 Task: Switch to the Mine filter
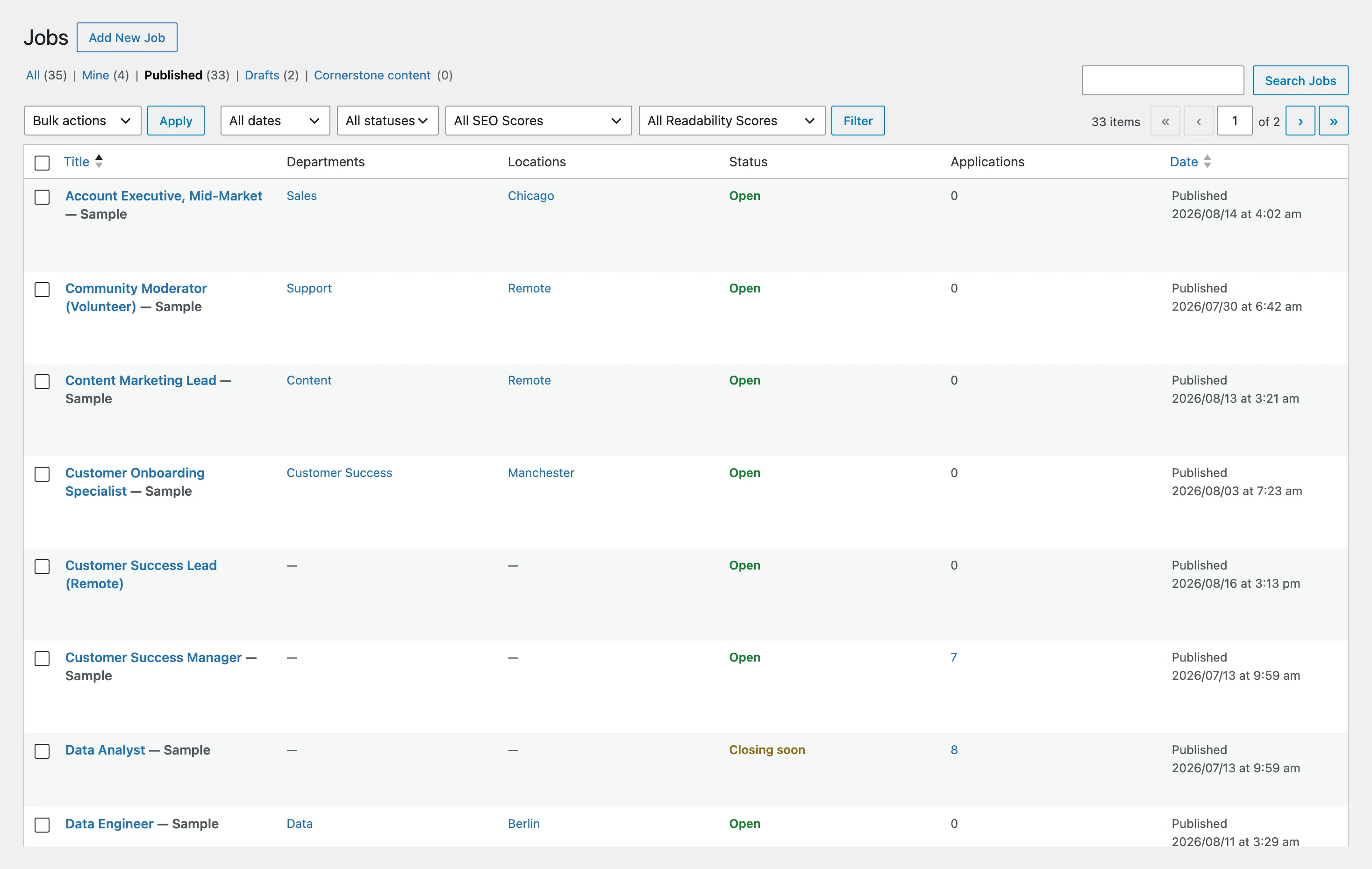(95, 75)
